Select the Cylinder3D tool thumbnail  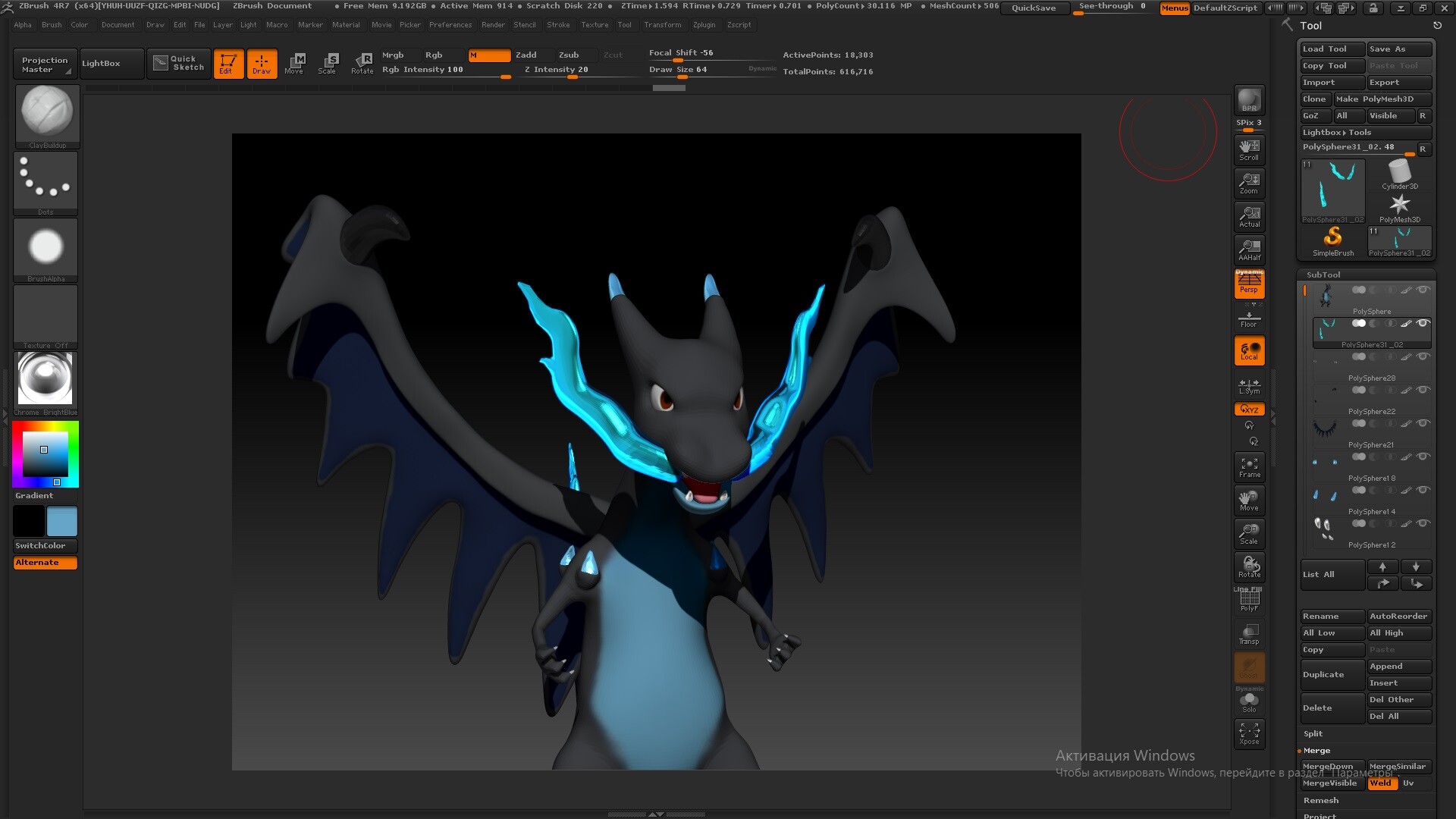pyautogui.click(x=1400, y=174)
